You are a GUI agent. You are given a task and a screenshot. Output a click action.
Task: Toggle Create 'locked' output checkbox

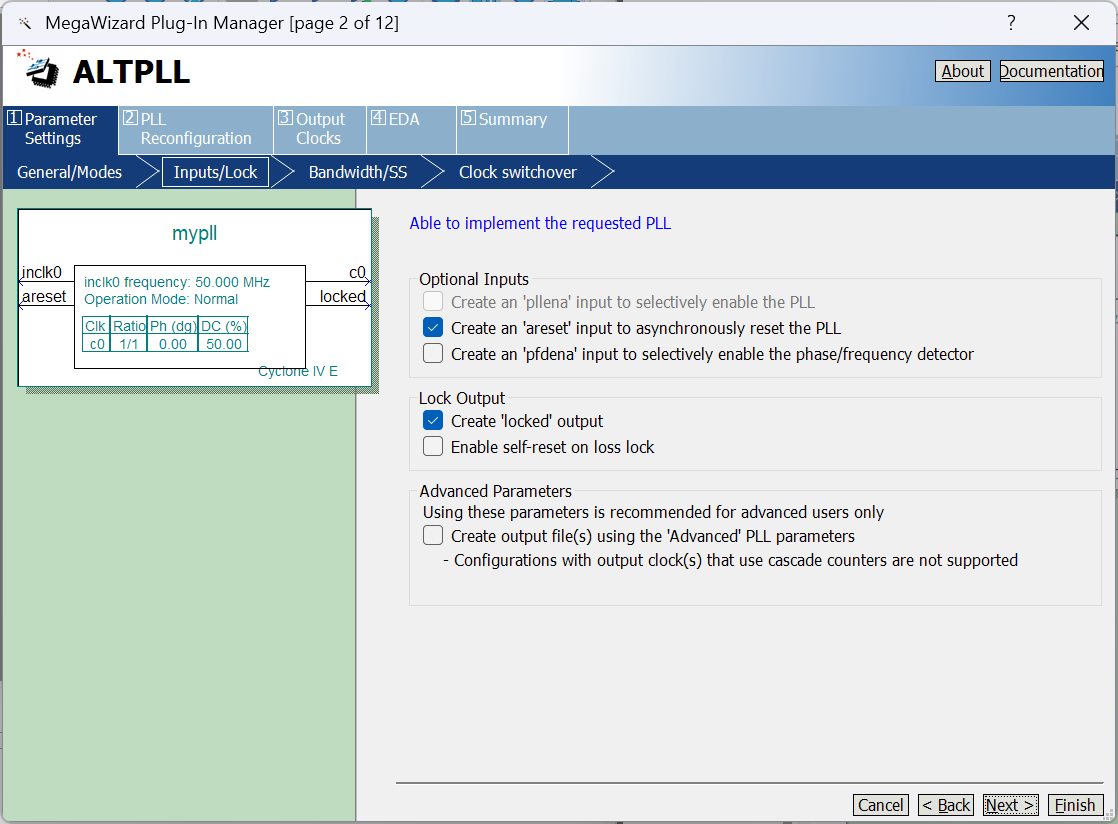click(433, 421)
